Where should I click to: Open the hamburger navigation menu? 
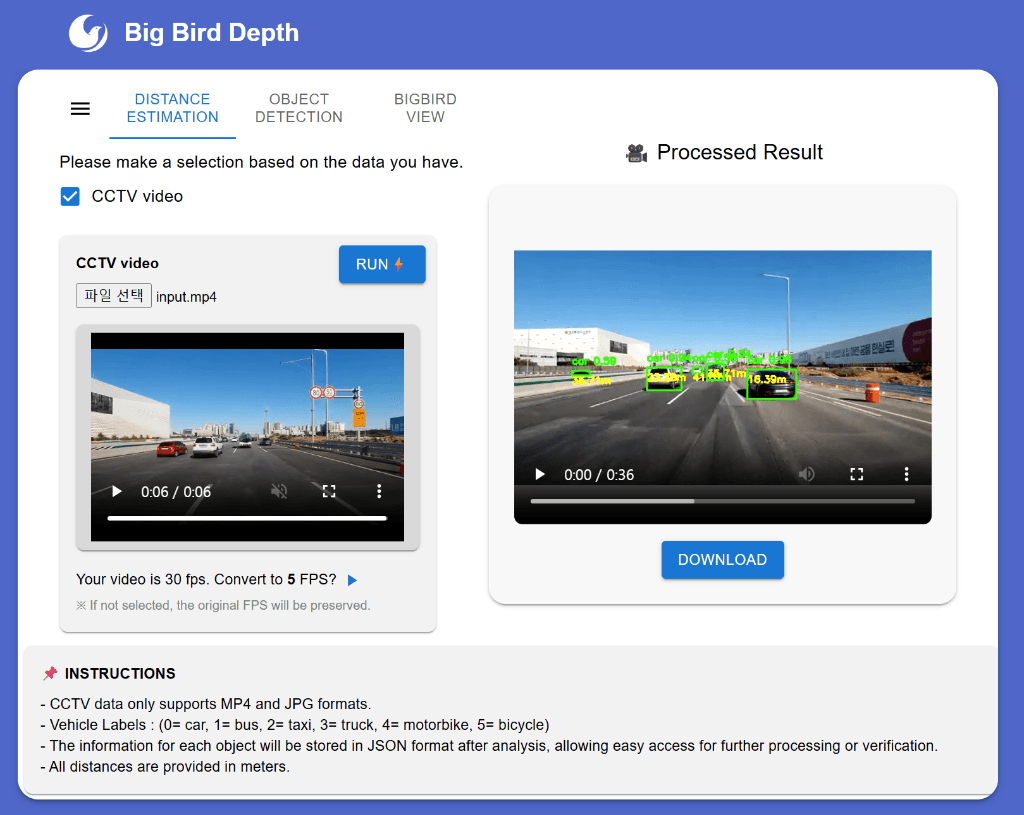coord(80,109)
